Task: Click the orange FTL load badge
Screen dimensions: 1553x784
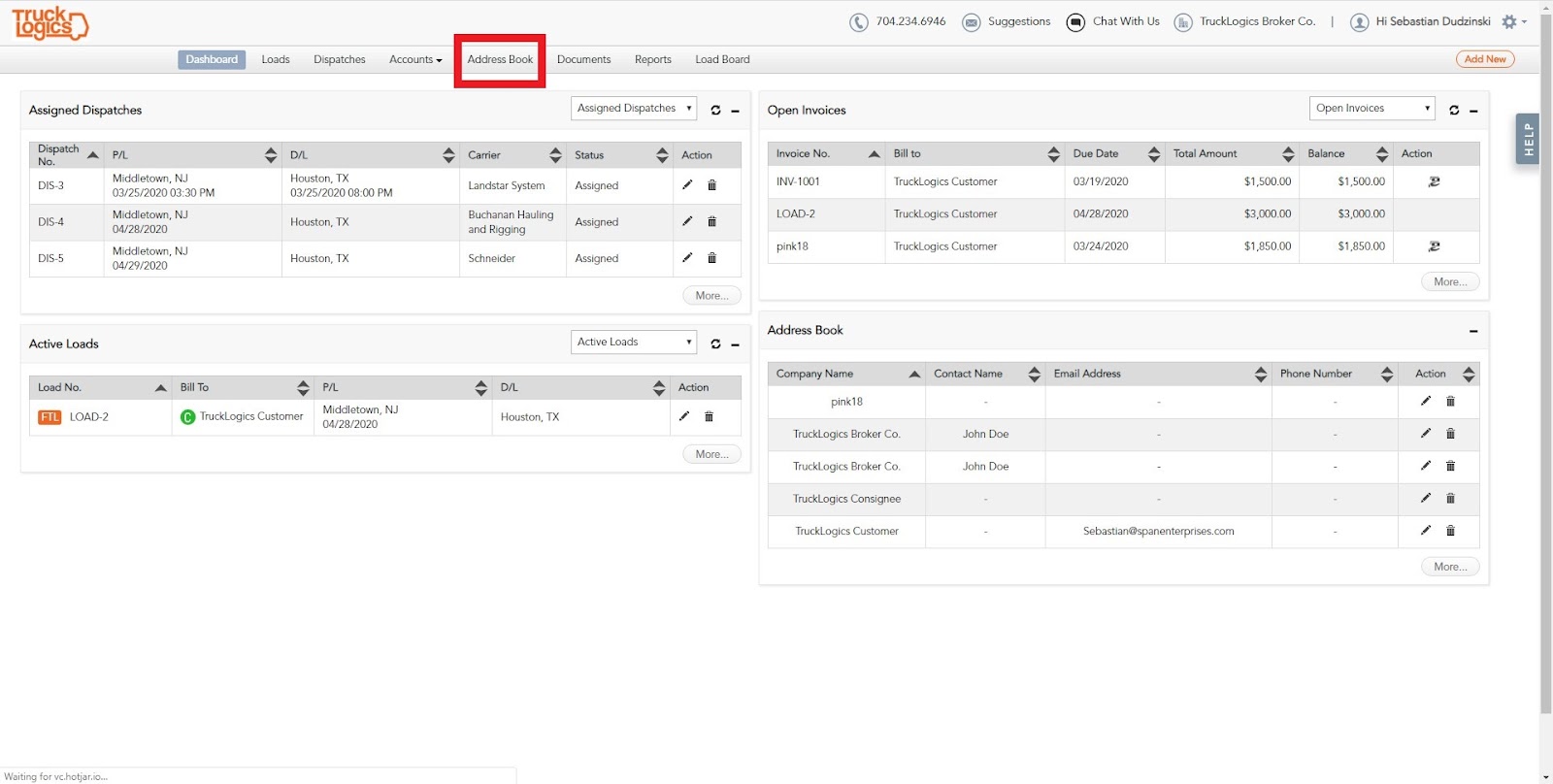Action: (50, 417)
